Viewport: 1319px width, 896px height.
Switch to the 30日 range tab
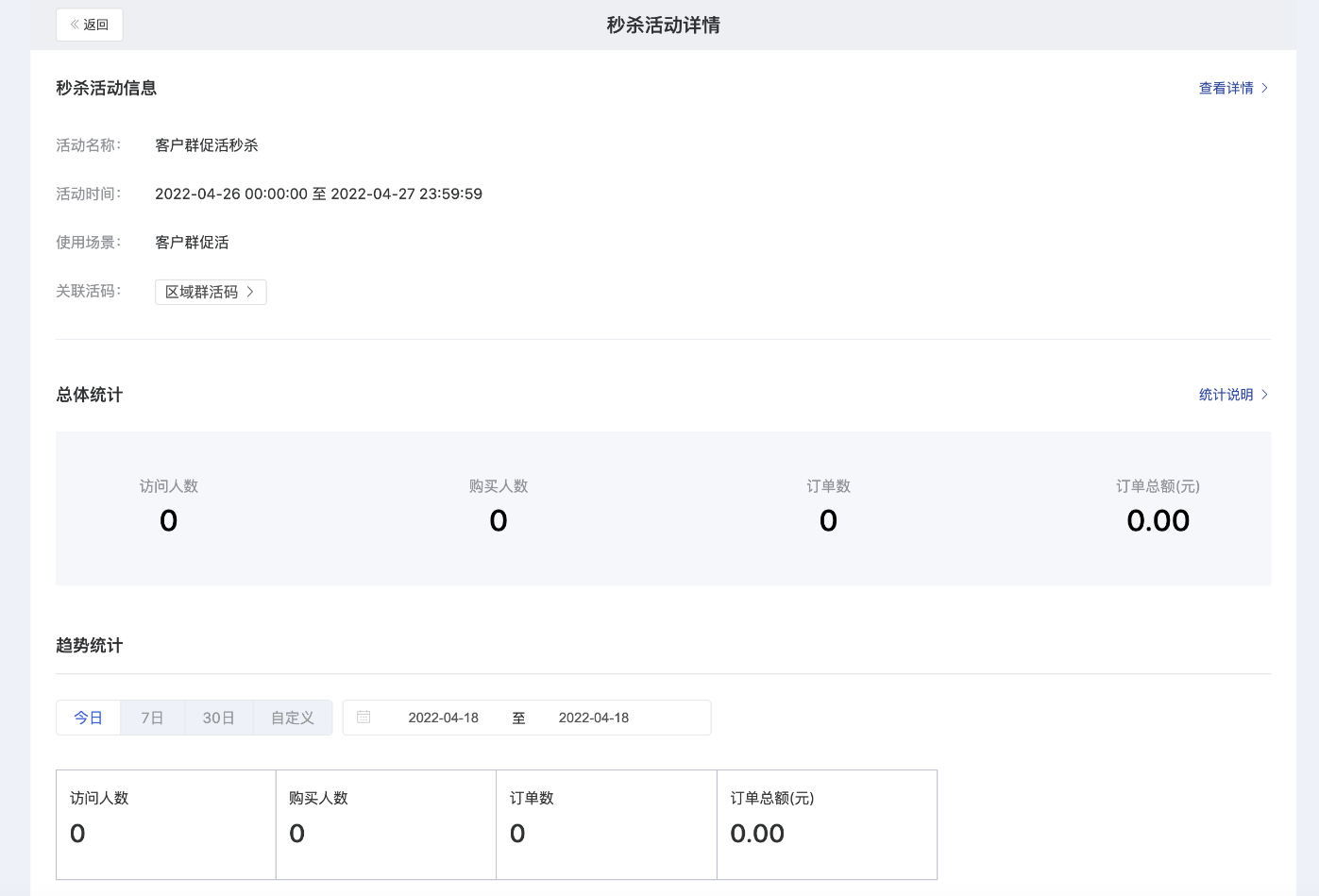(218, 718)
